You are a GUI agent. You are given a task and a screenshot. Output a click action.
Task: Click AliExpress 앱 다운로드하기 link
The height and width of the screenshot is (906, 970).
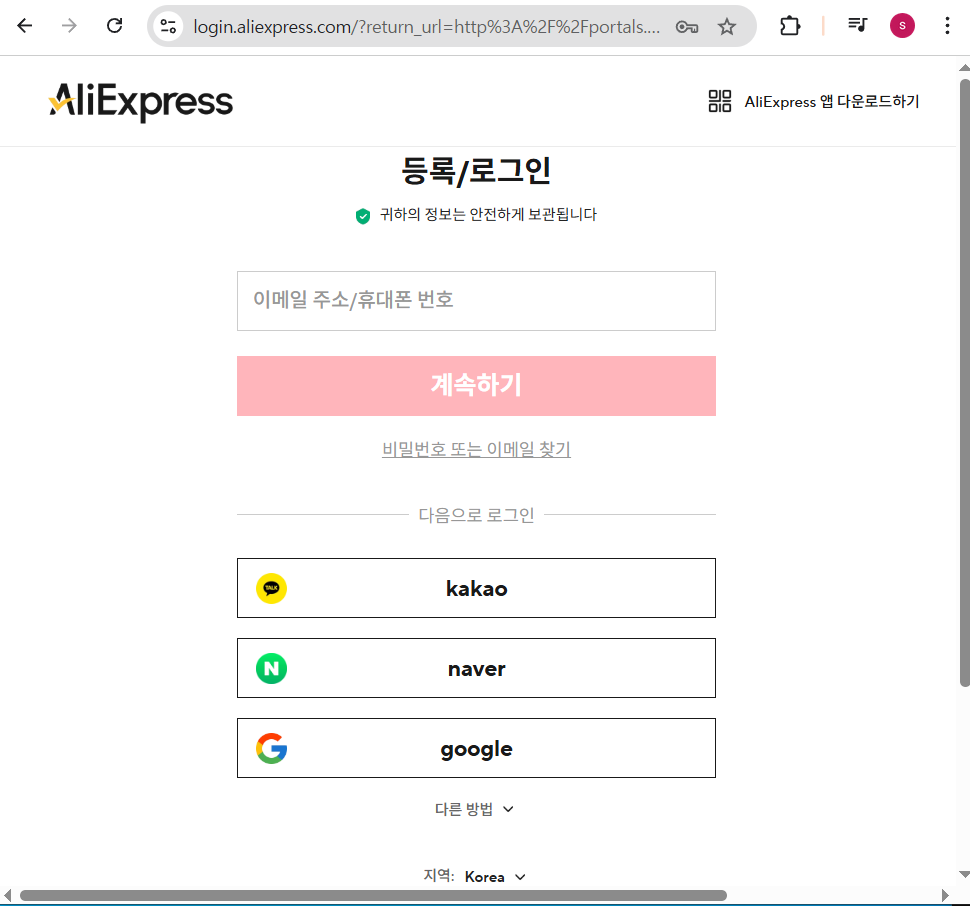pyautogui.click(x=831, y=101)
